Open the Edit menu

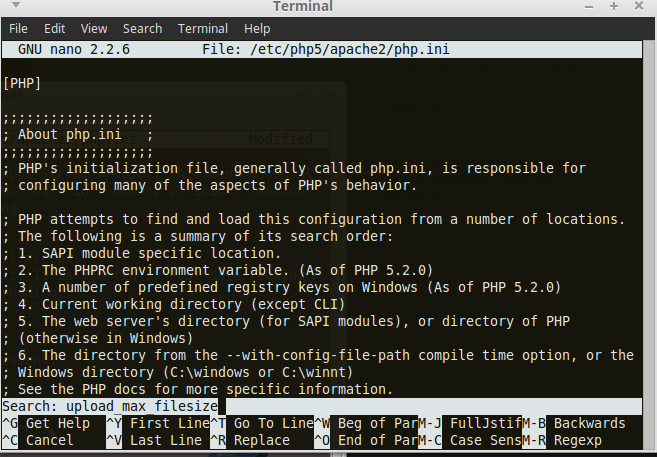(54, 28)
